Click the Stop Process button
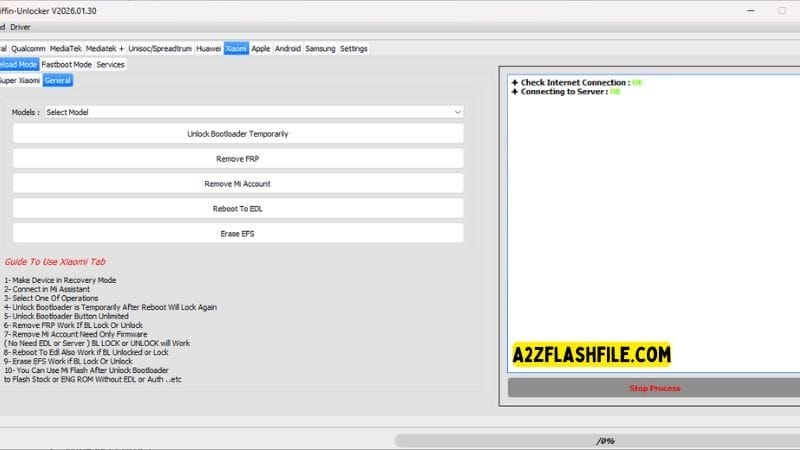The height and width of the screenshot is (450, 800). (654, 388)
